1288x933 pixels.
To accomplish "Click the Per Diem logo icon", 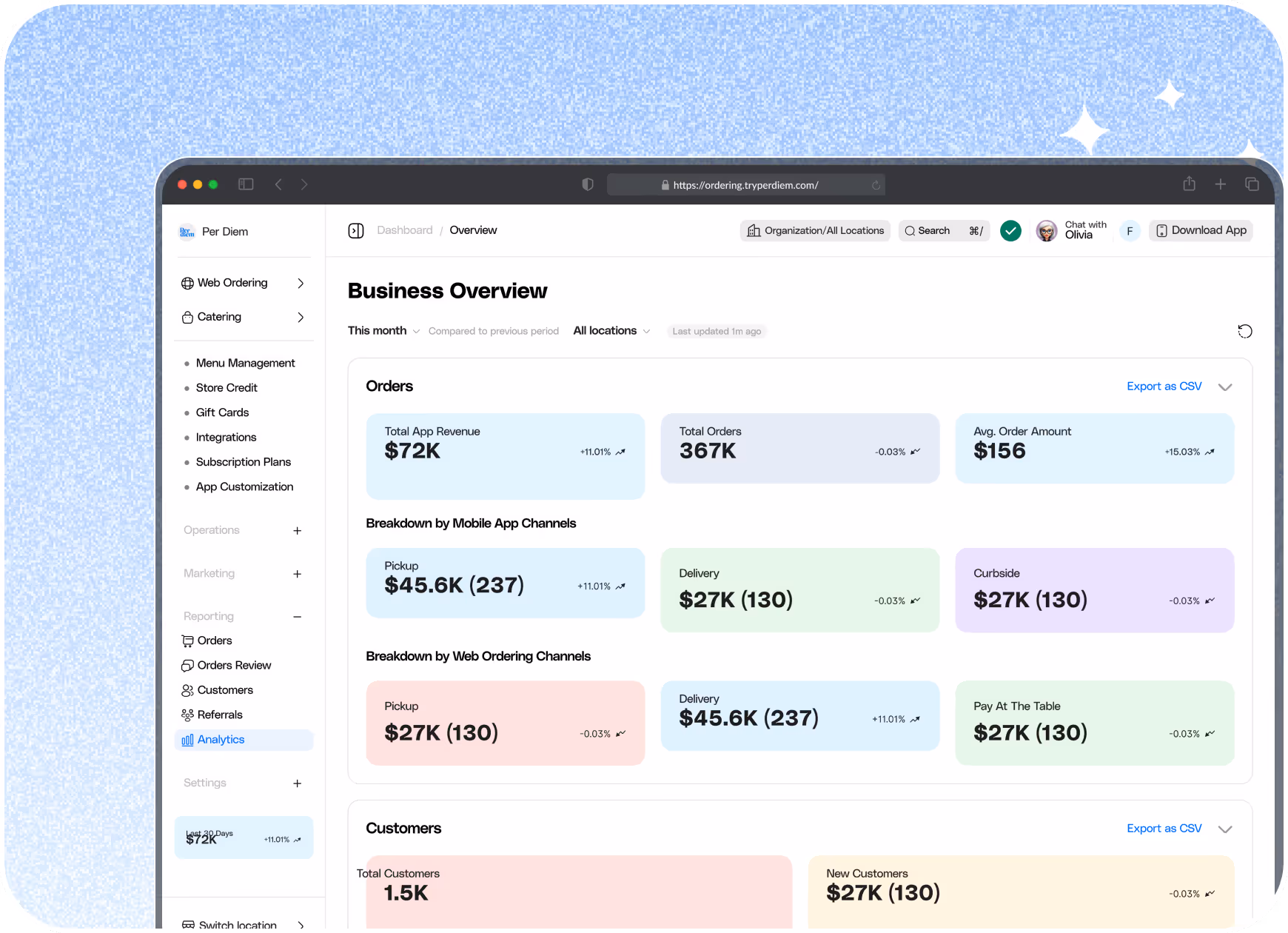I will point(187,232).
